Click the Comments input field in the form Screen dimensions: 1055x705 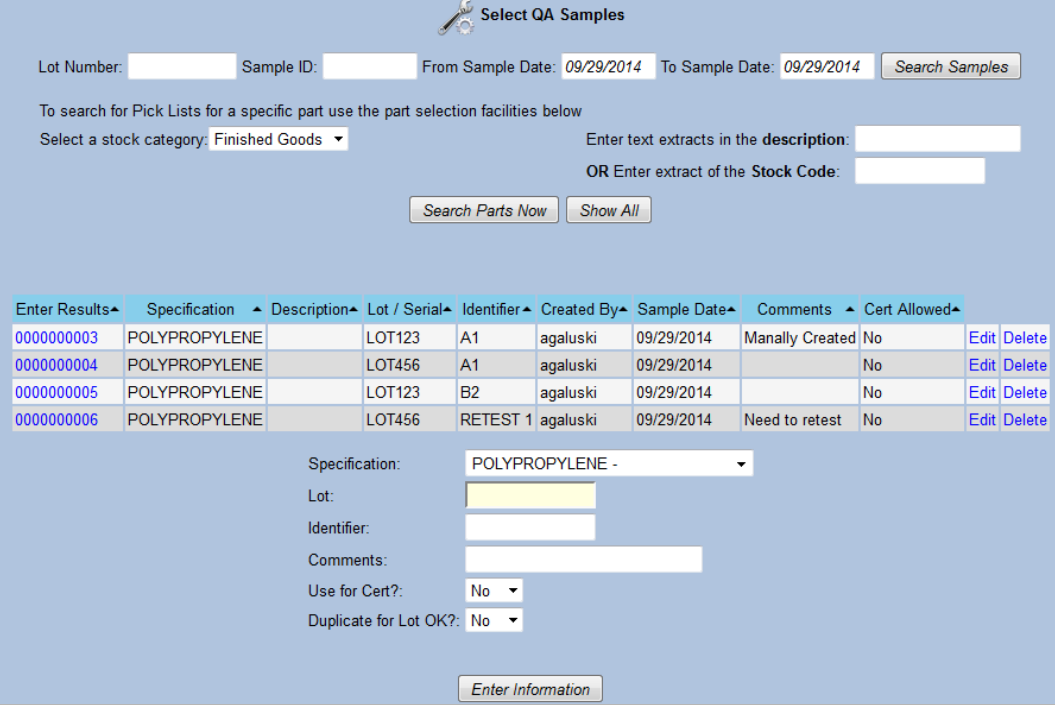pyautogui.click(x=583, y=558)
